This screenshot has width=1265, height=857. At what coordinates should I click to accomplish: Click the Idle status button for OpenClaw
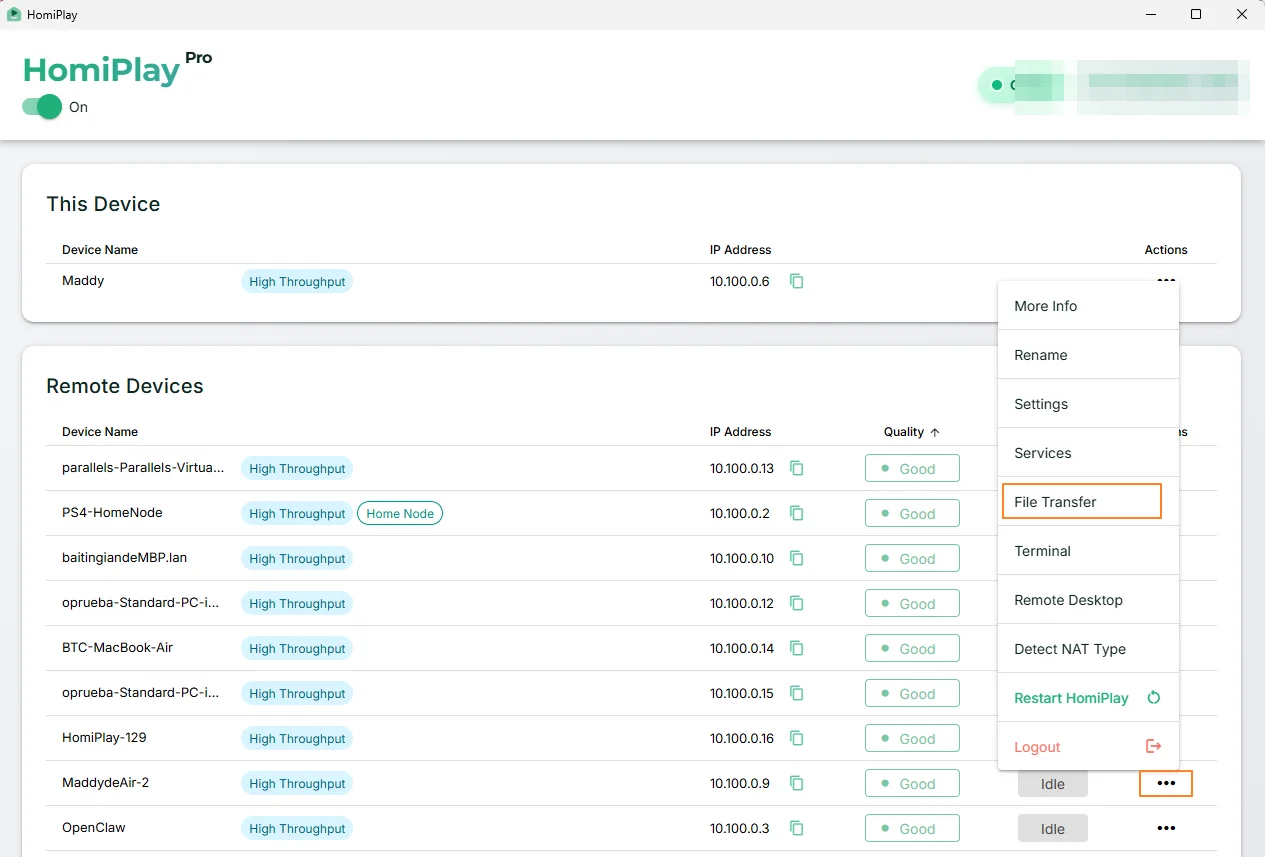point(1053,828)
